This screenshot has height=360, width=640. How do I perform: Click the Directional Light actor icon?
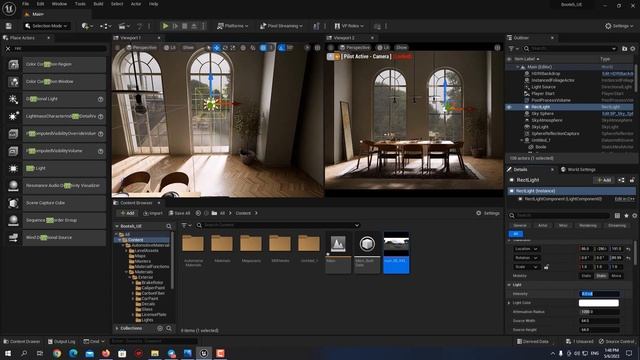point(13,99)
